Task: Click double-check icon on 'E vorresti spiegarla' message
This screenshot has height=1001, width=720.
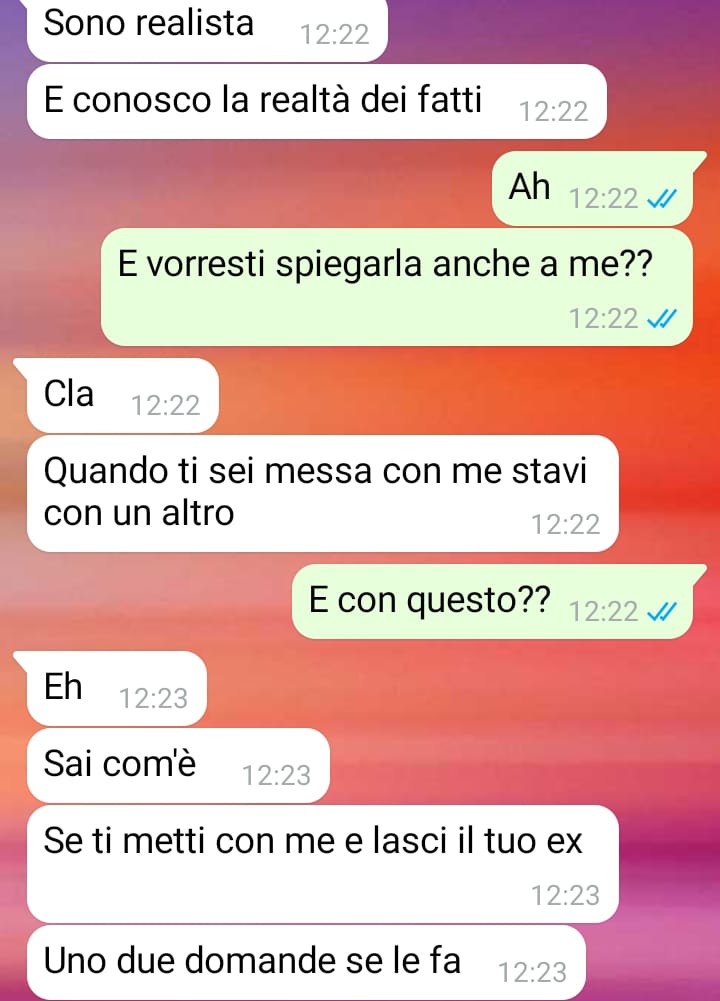Action: [x=661, y=319]
